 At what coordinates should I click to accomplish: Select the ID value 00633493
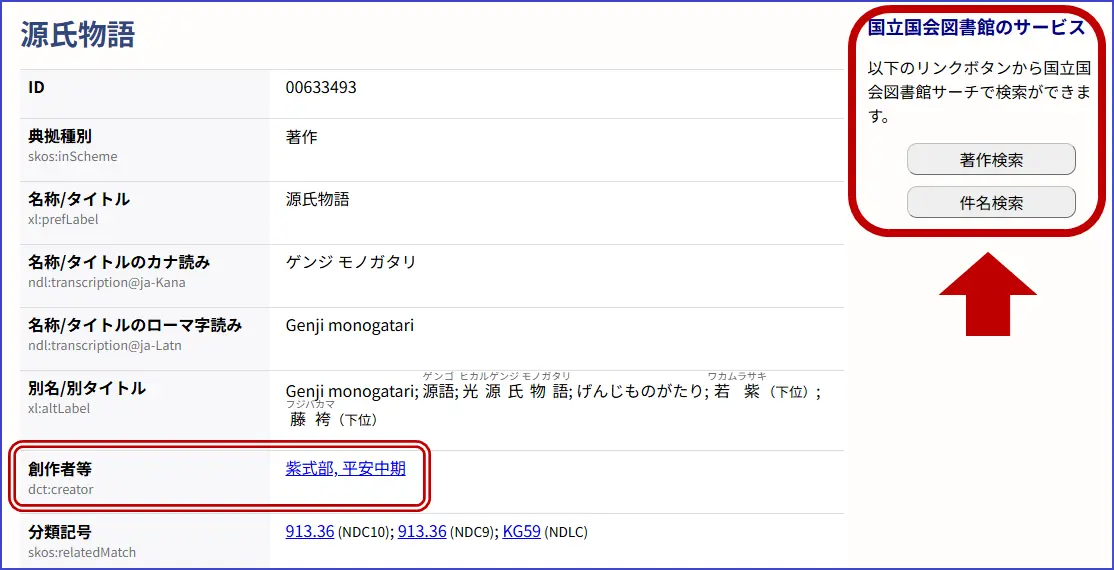coord(321,88)
